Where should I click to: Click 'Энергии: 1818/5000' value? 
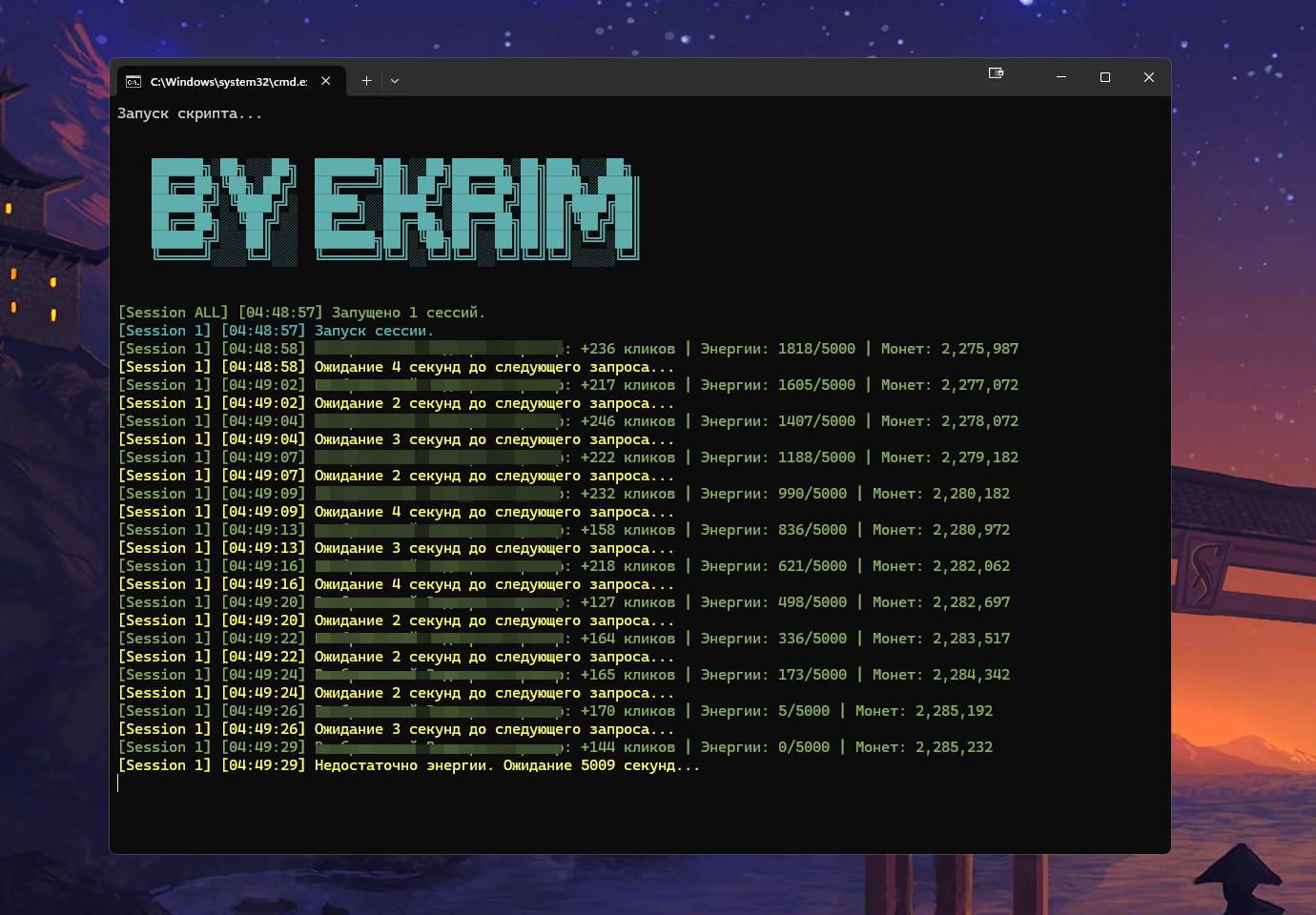778,349
